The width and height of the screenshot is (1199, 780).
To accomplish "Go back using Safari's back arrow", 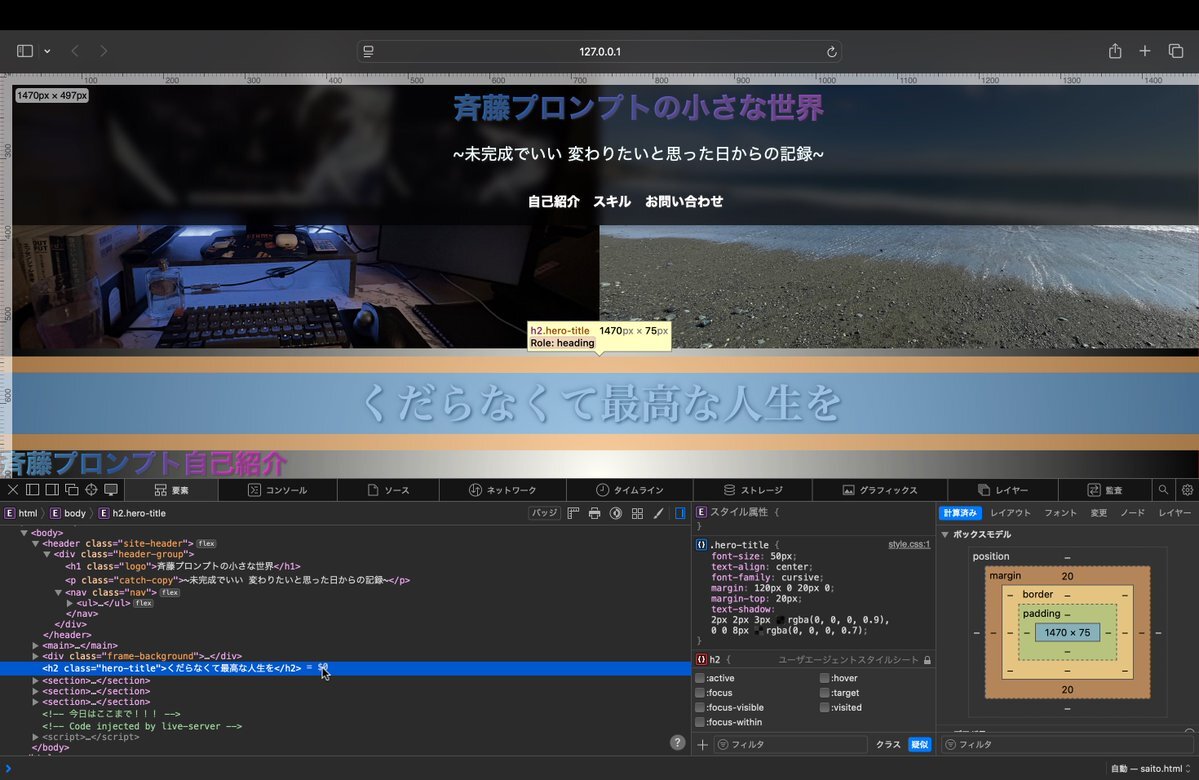I will (x=75, y=51).
